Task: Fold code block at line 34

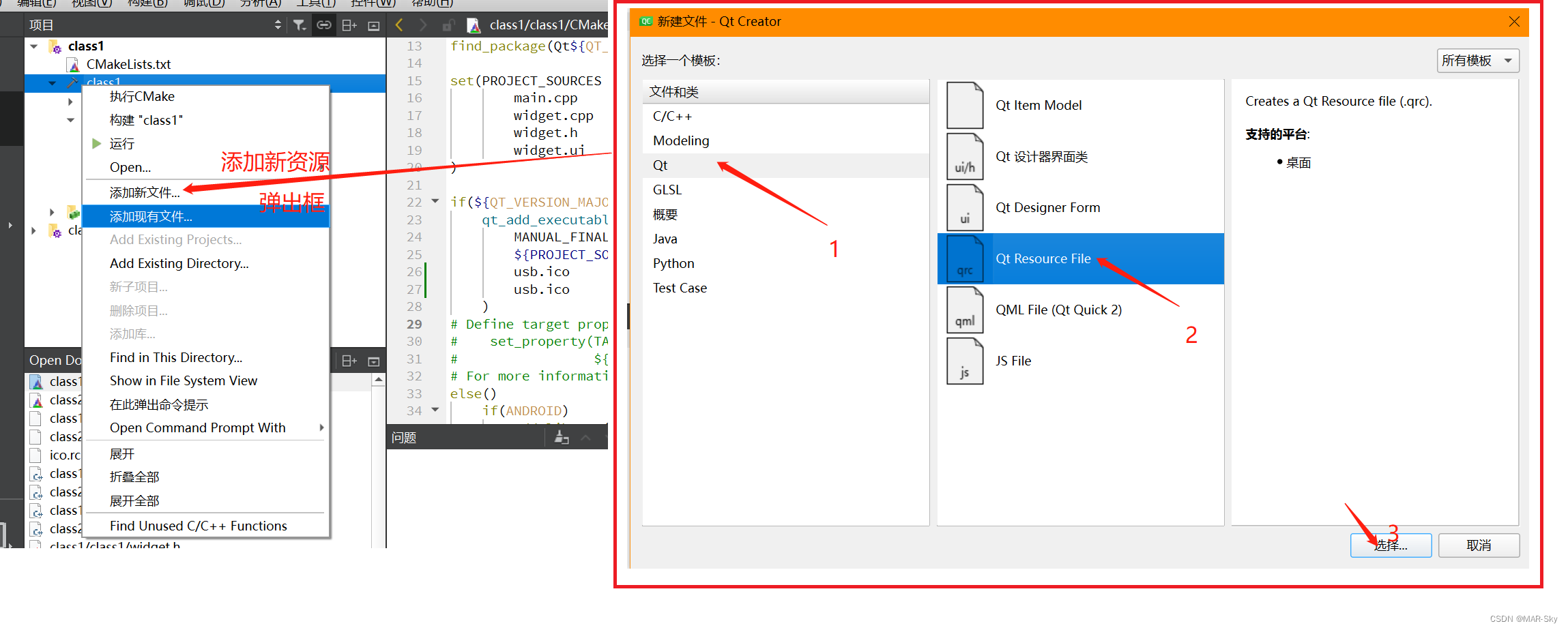Action: tap(435, 410)
